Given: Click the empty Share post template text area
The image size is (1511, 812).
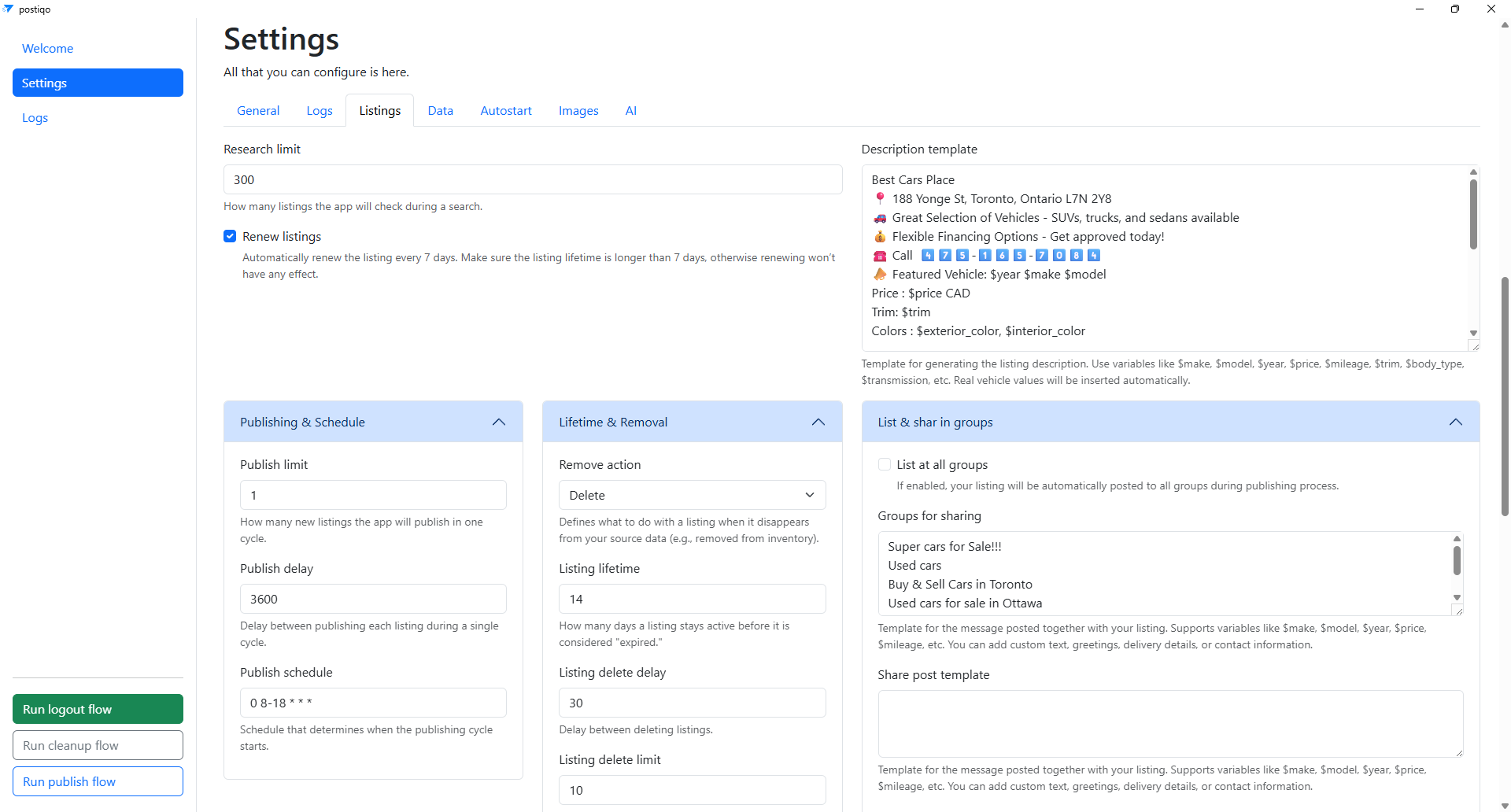Looking at the screenshot, I should [1170, 723].
